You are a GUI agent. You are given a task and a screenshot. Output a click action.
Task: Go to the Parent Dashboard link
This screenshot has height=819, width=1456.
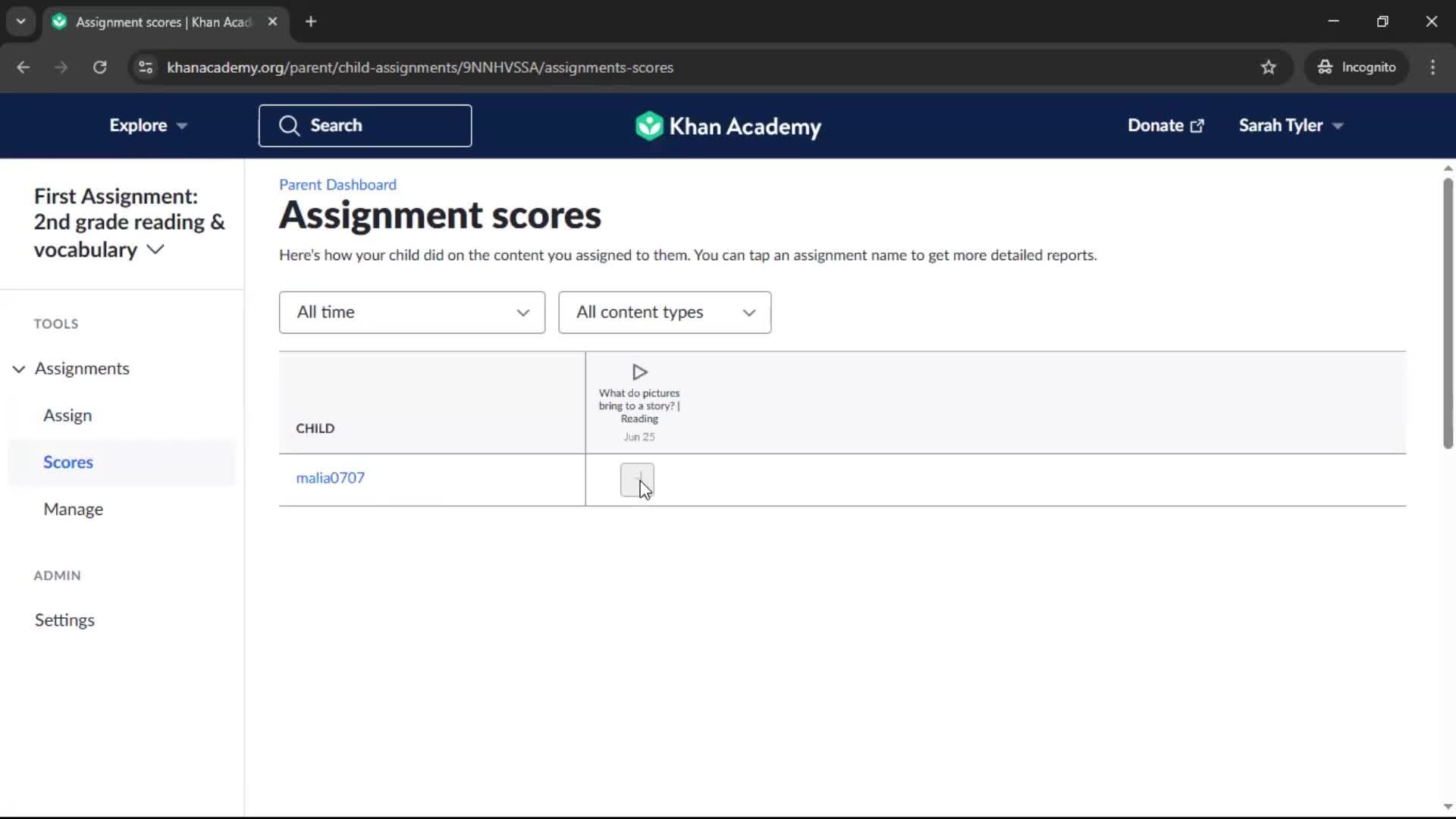click(337, 185)
